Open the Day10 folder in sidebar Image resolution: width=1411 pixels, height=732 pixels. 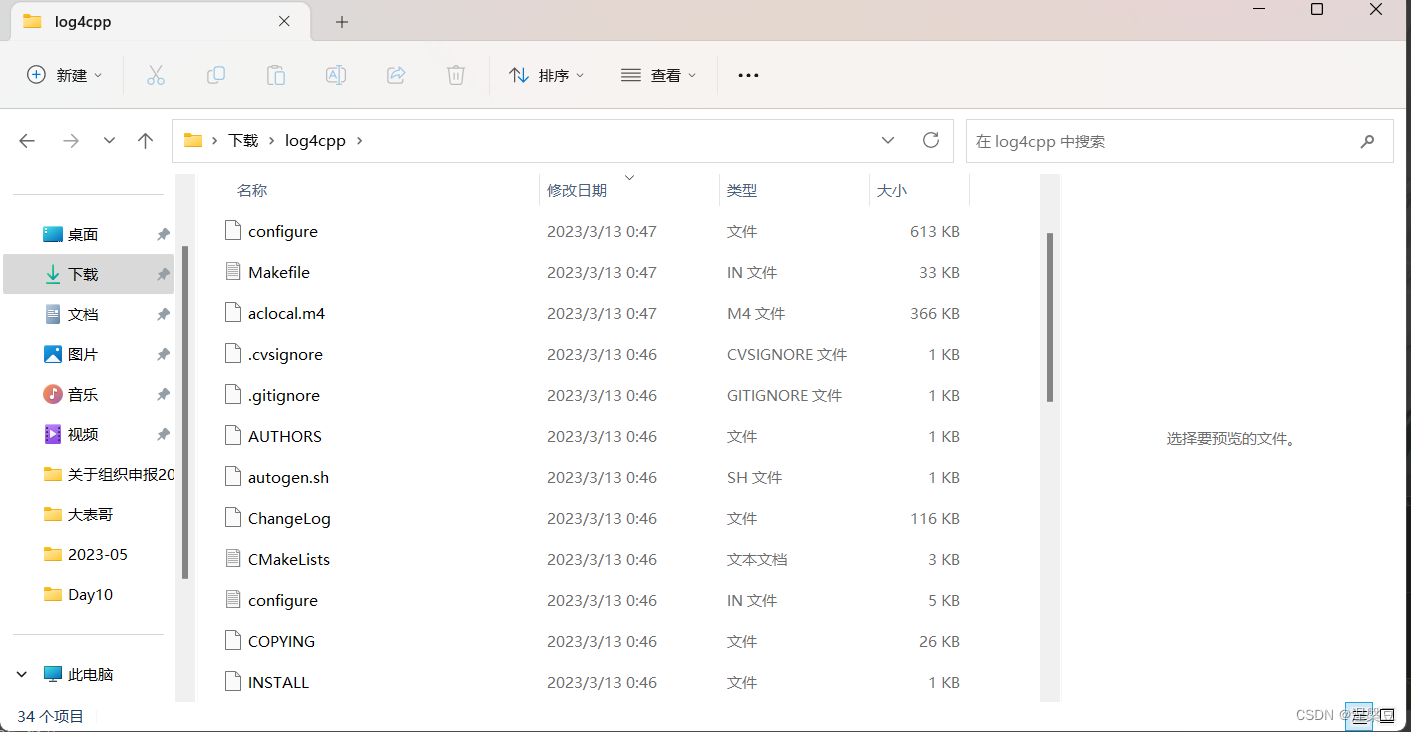pos(88,594)
